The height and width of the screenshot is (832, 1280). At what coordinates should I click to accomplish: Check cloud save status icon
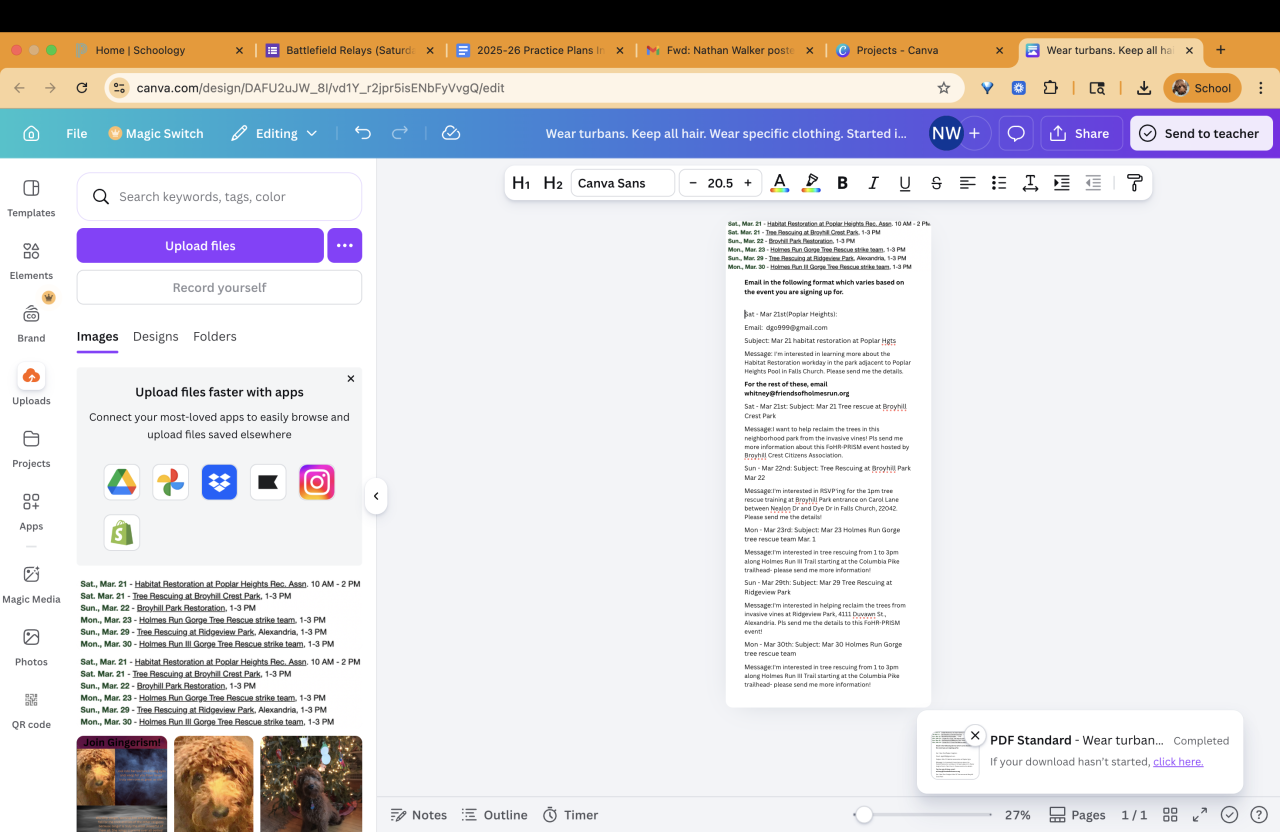(451, 133)
